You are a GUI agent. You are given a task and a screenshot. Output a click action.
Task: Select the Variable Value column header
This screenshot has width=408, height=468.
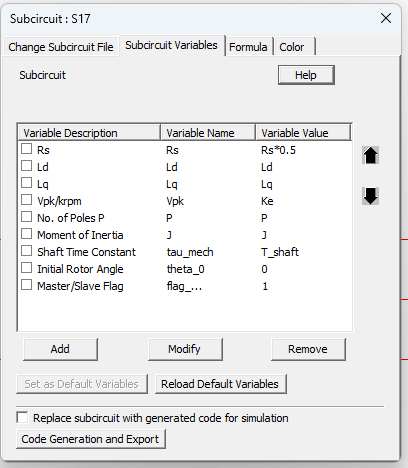[x=303, y=133]
